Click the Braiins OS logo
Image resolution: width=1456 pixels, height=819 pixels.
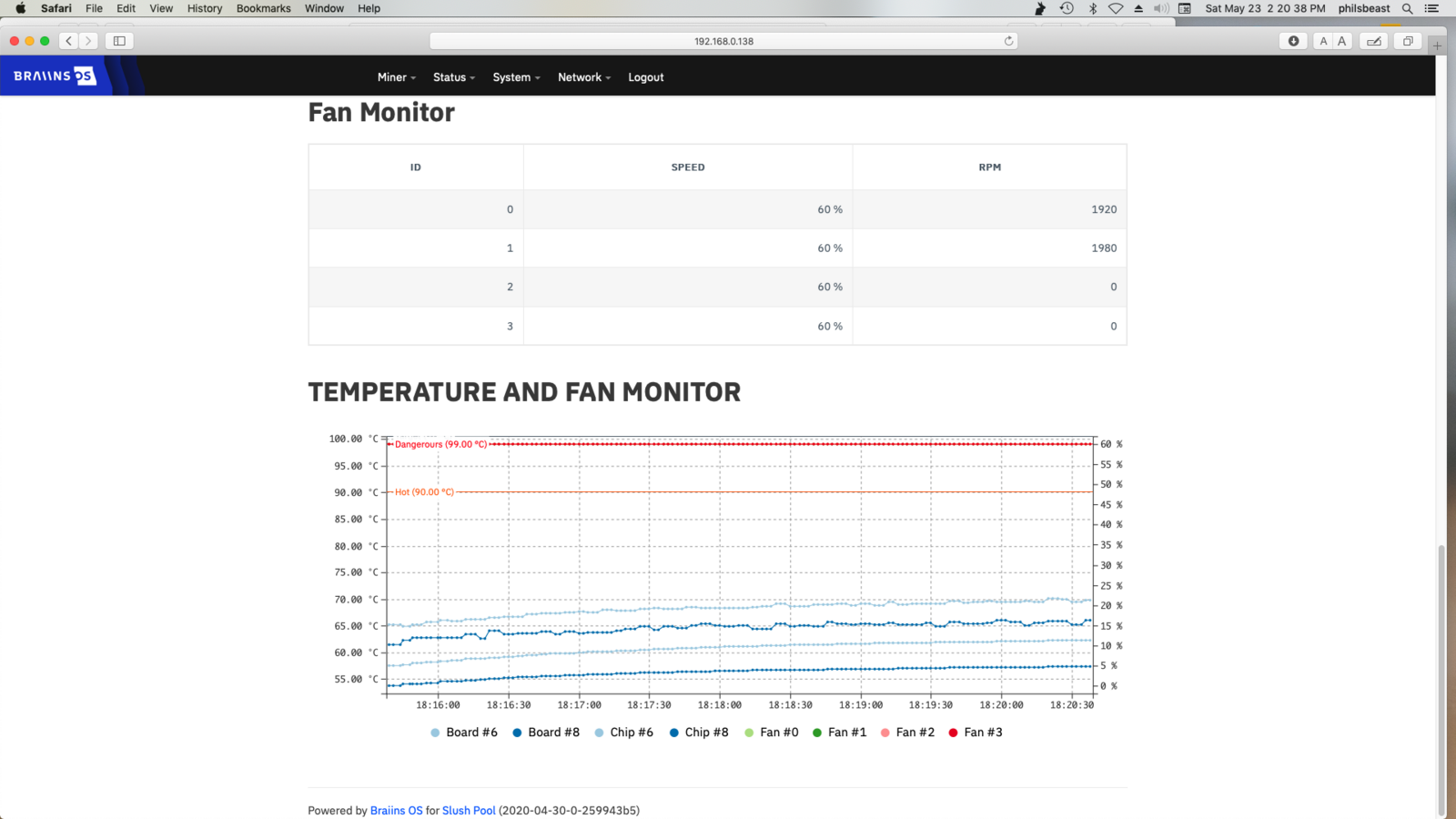pos(55,76)
